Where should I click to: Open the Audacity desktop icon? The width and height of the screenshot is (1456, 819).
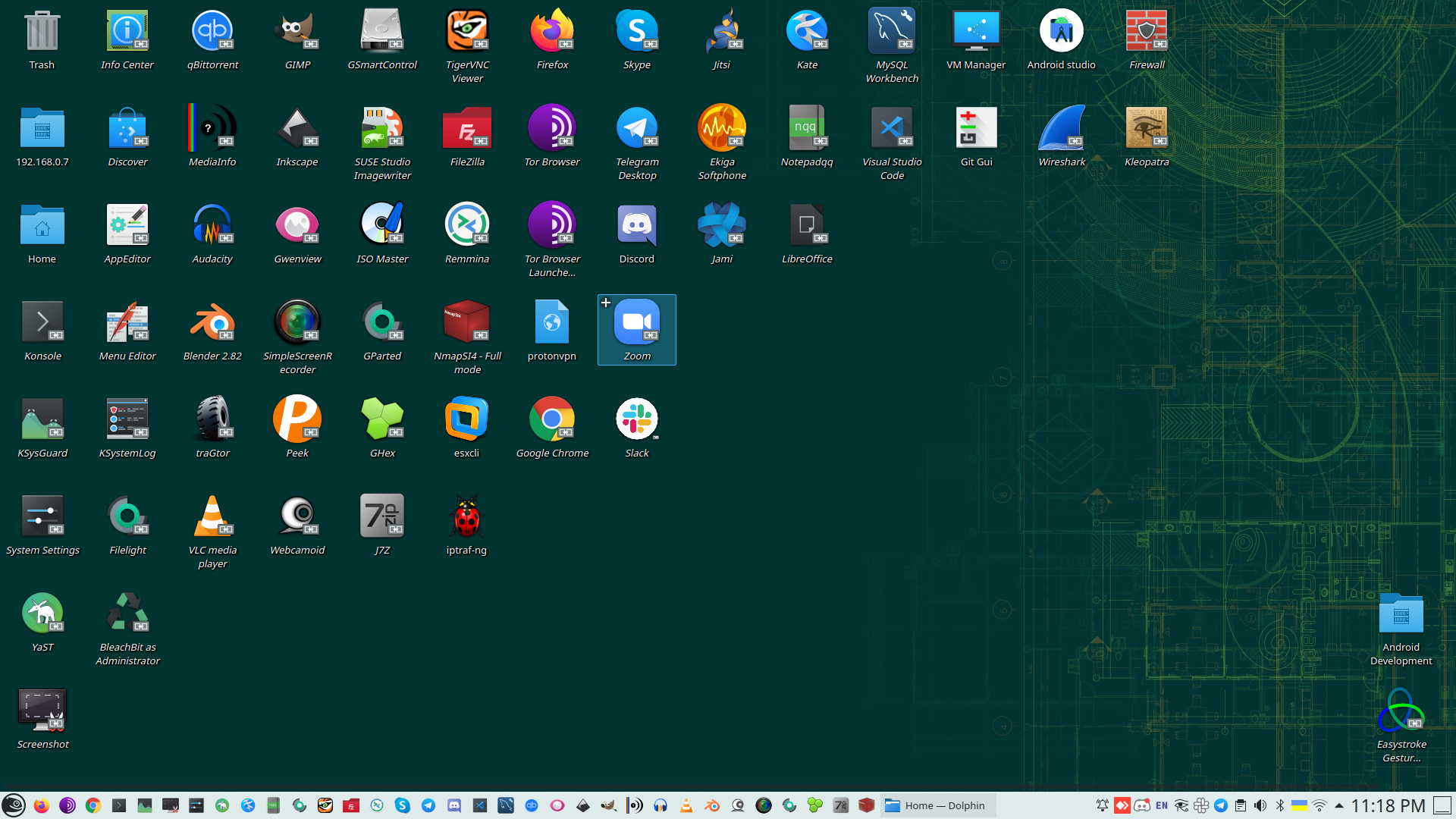coord(212,226)
